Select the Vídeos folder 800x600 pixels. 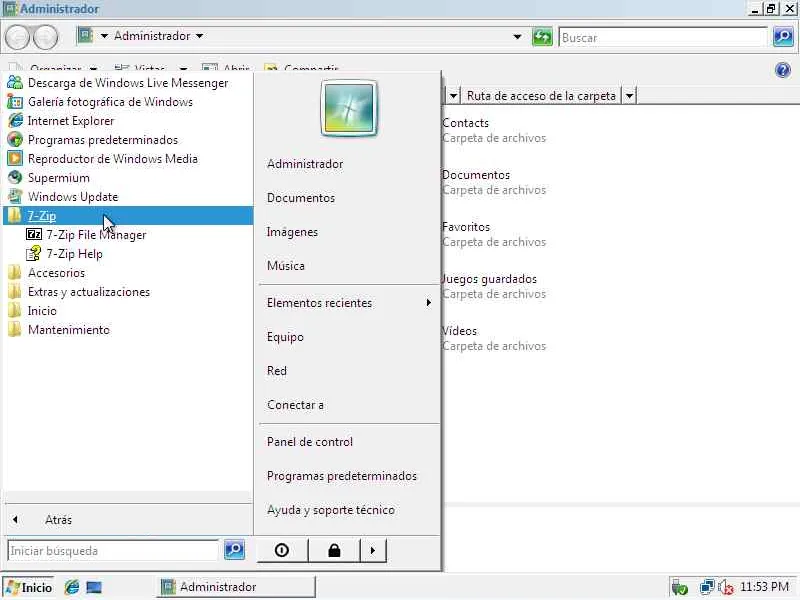click(x=493, y=338)
